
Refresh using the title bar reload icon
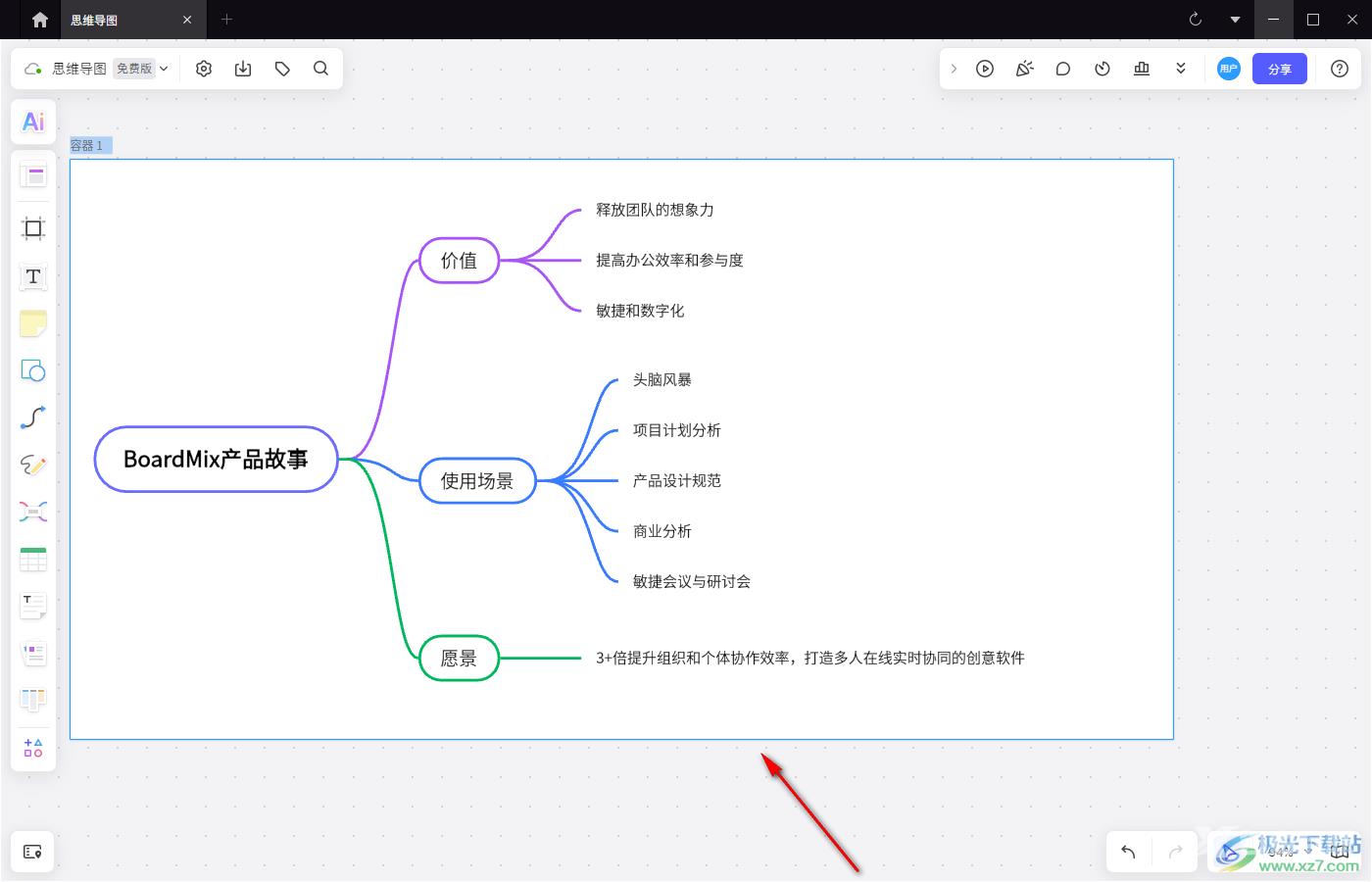(1196, 20)
